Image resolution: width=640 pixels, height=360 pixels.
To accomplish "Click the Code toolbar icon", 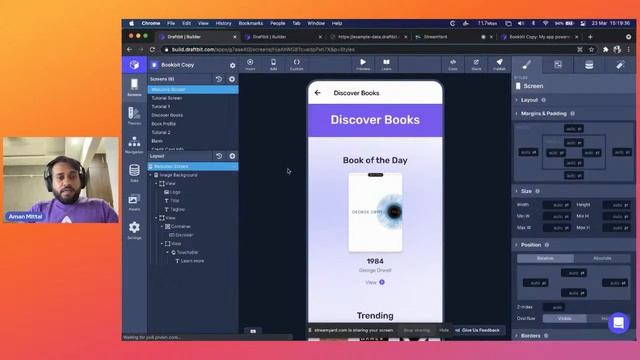I will [453, 64].
